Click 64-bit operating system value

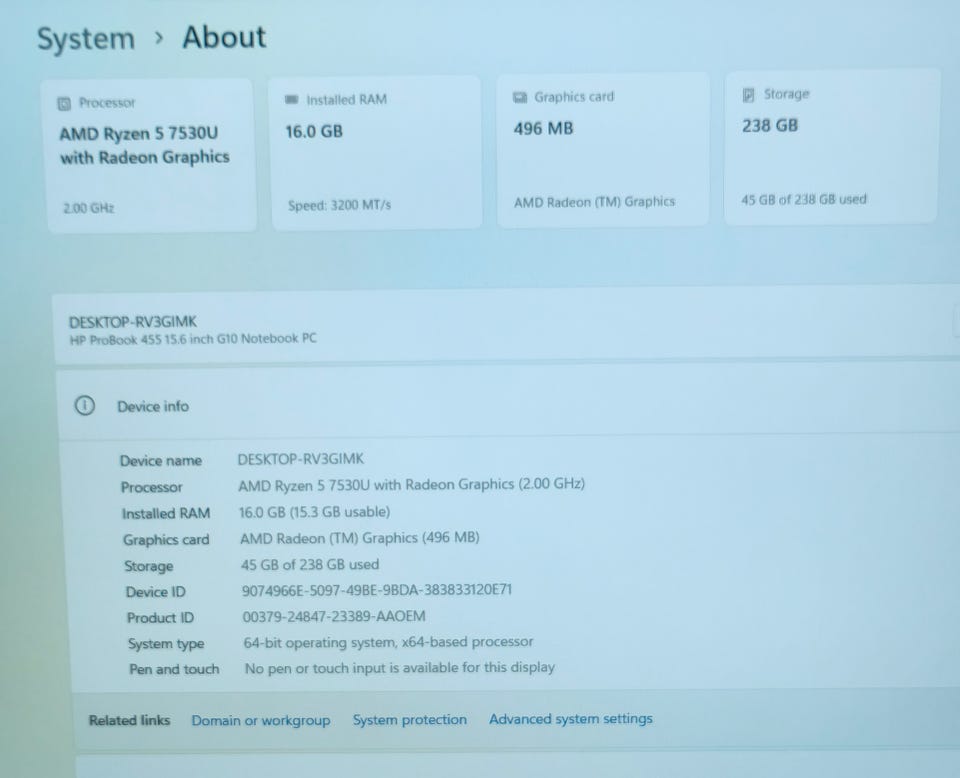coord(388,642)
